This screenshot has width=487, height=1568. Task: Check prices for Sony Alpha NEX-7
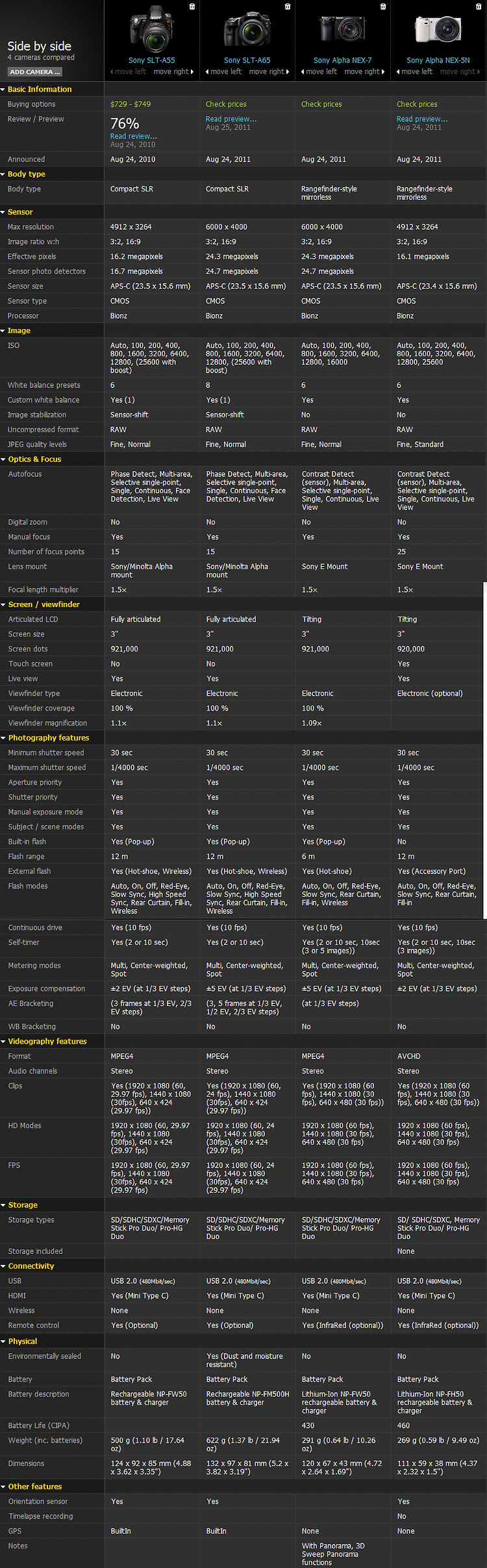click(x=321, y=104)
